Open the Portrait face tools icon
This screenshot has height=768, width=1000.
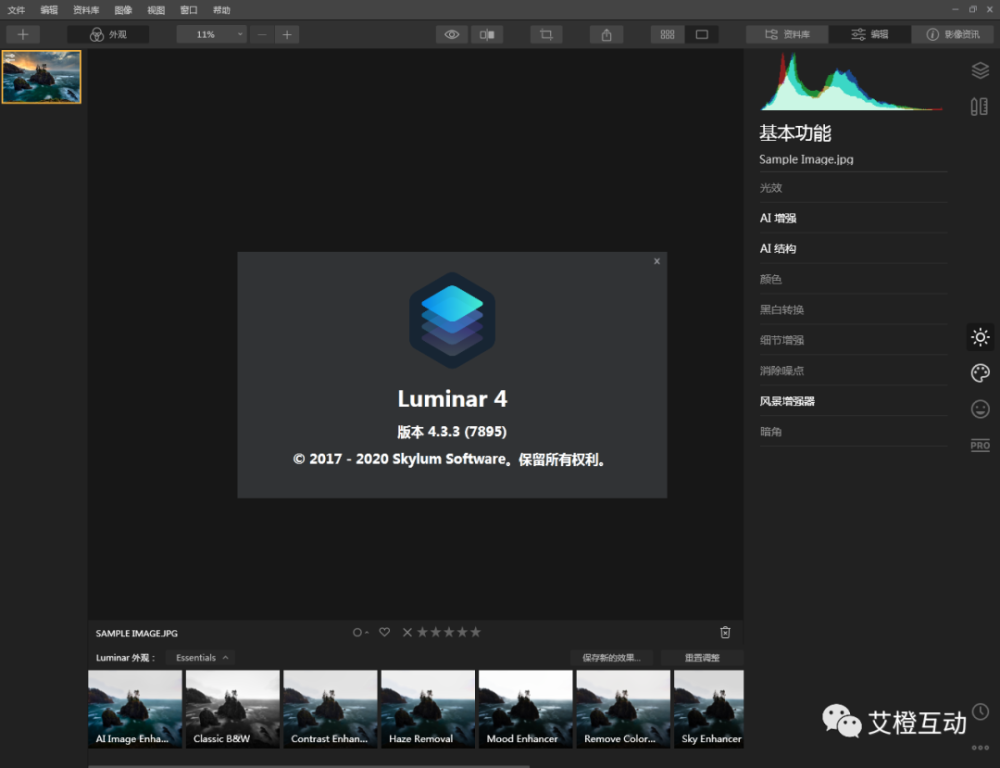(x=980, y=409)
